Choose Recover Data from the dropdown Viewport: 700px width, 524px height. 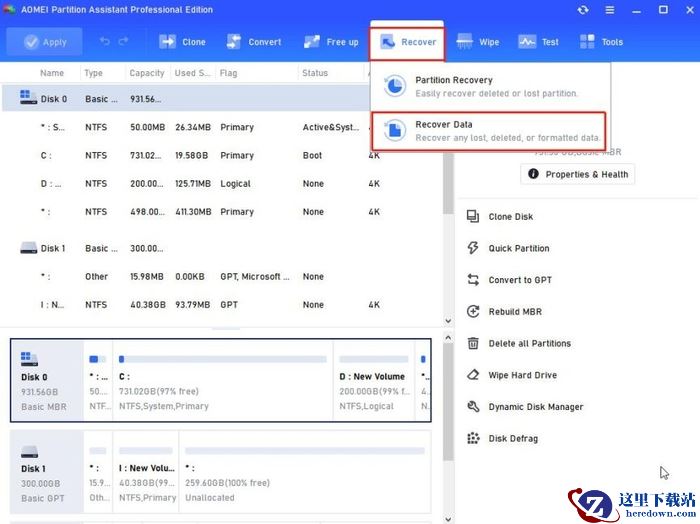pos(488,131)
